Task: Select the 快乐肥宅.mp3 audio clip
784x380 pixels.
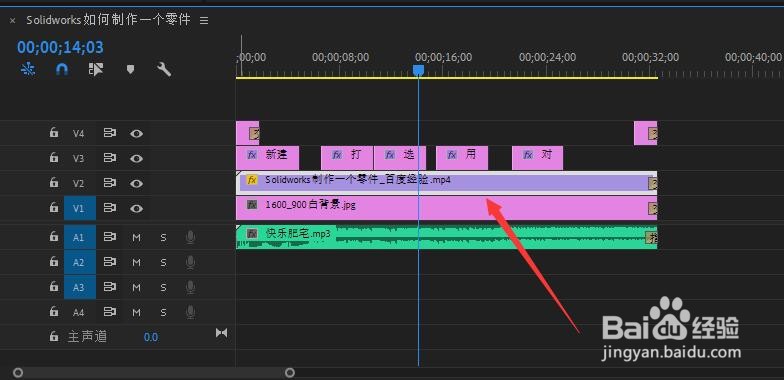Action: (x=446, y=237)
